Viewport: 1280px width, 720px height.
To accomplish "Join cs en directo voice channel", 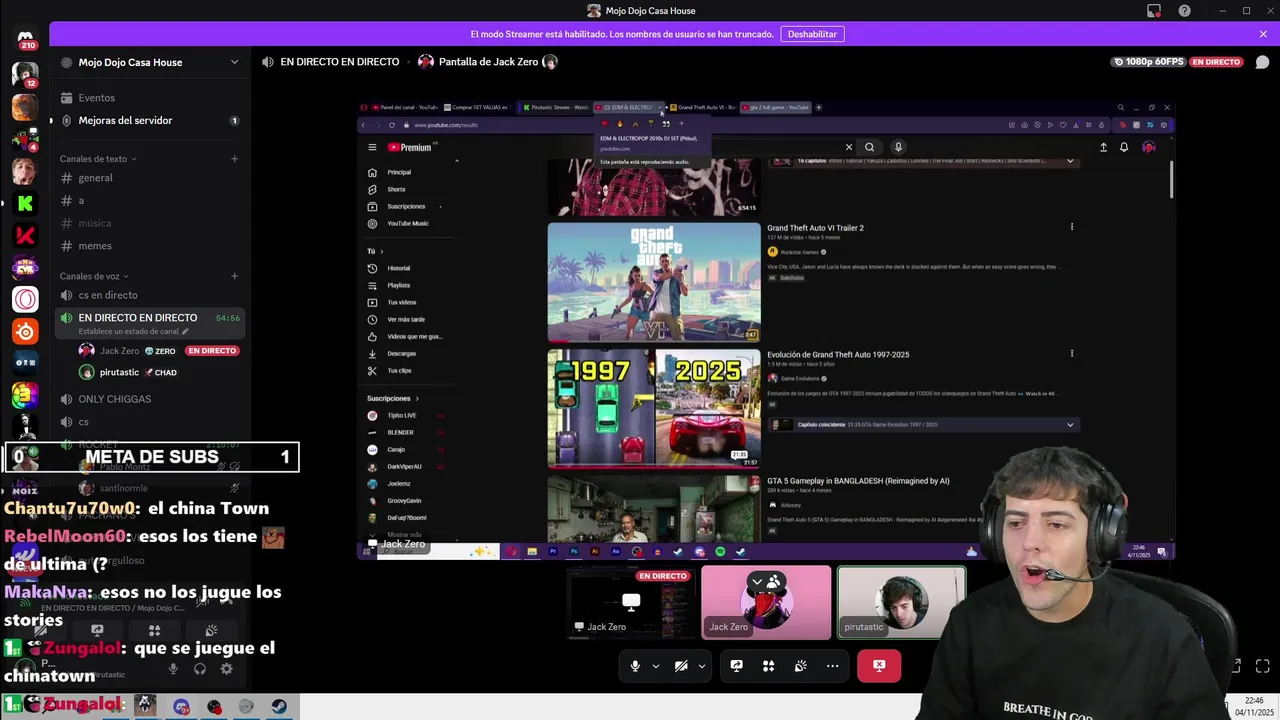I will point(150,295).
